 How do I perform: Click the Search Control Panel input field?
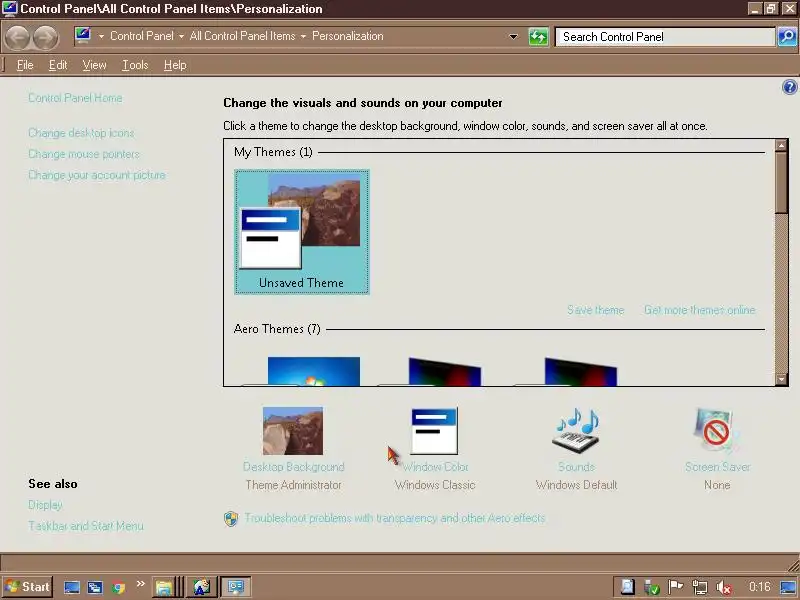tap(665, 37)
